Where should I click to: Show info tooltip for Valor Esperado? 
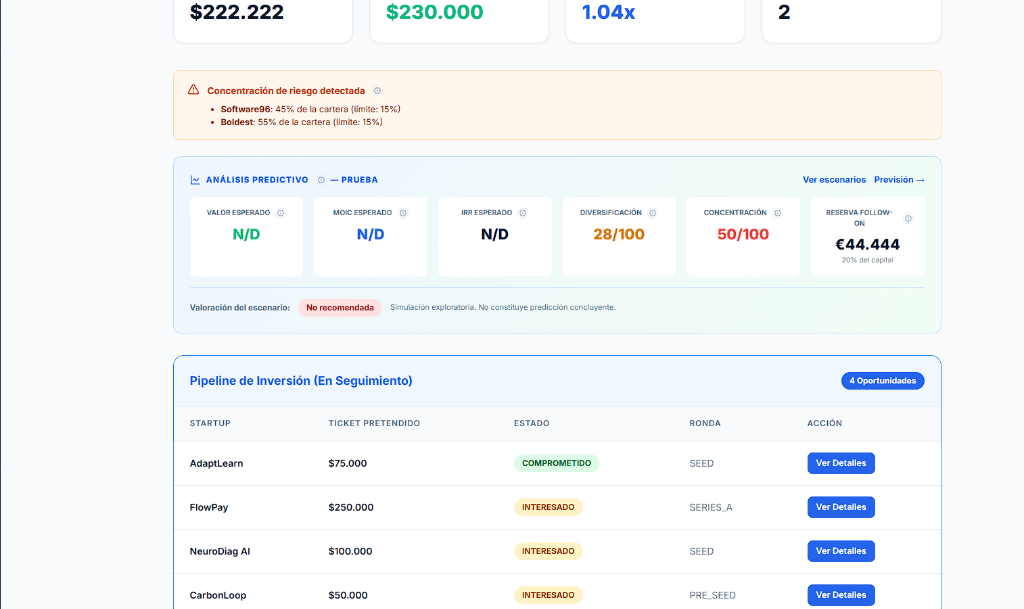[281, 213]
